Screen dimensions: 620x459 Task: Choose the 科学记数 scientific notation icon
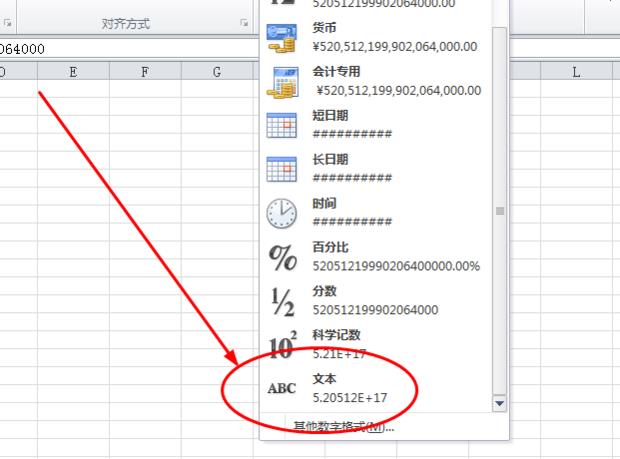click(282, 344)
